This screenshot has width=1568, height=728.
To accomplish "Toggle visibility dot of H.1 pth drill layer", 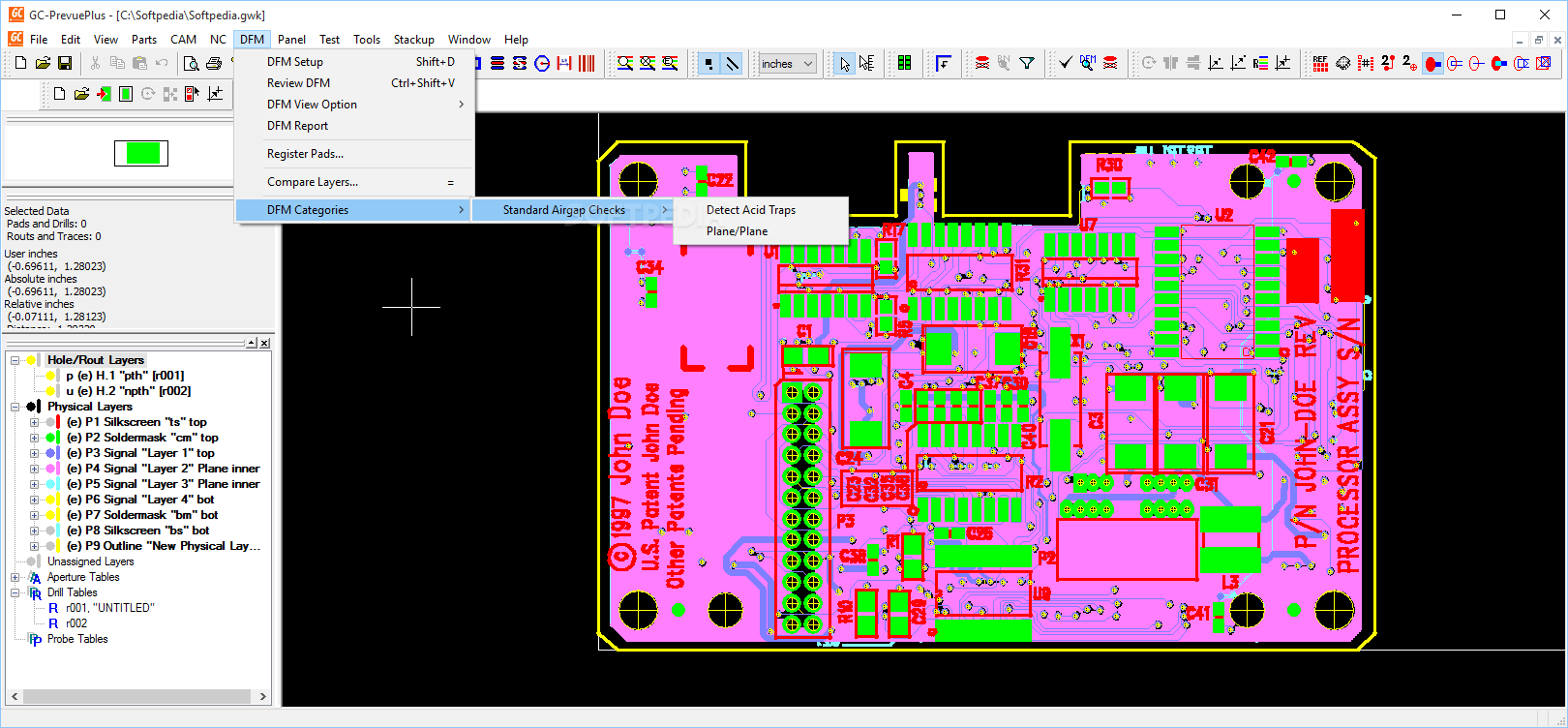I will coord(50,376).
